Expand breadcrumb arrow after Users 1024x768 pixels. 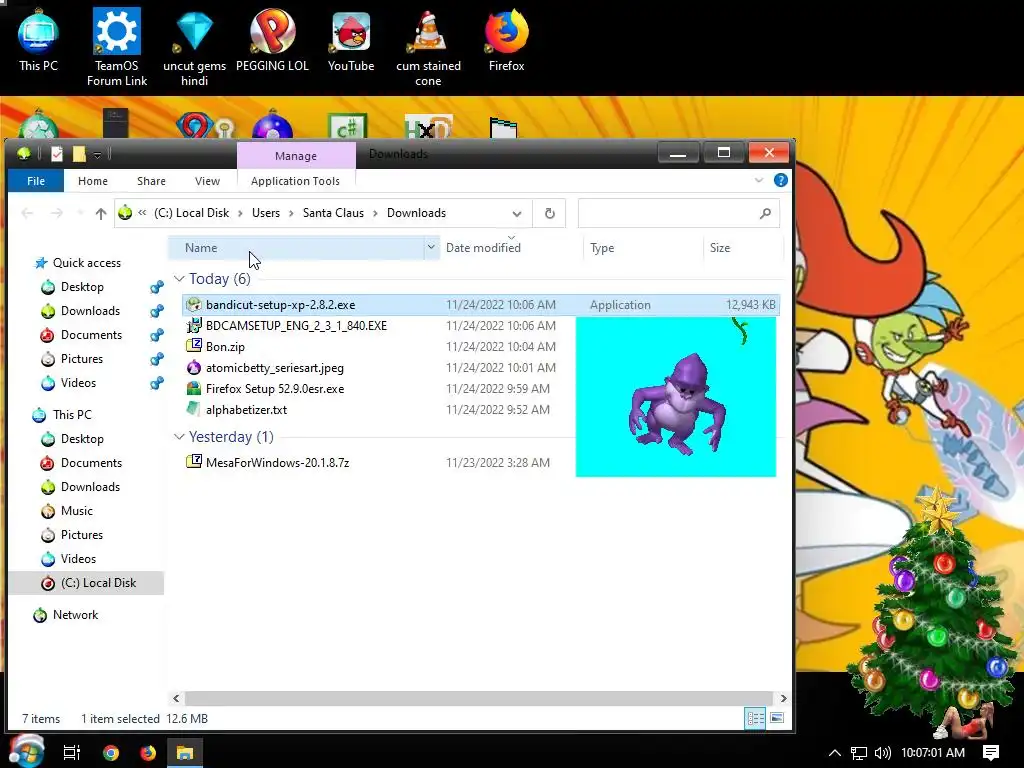coord(291,213)
